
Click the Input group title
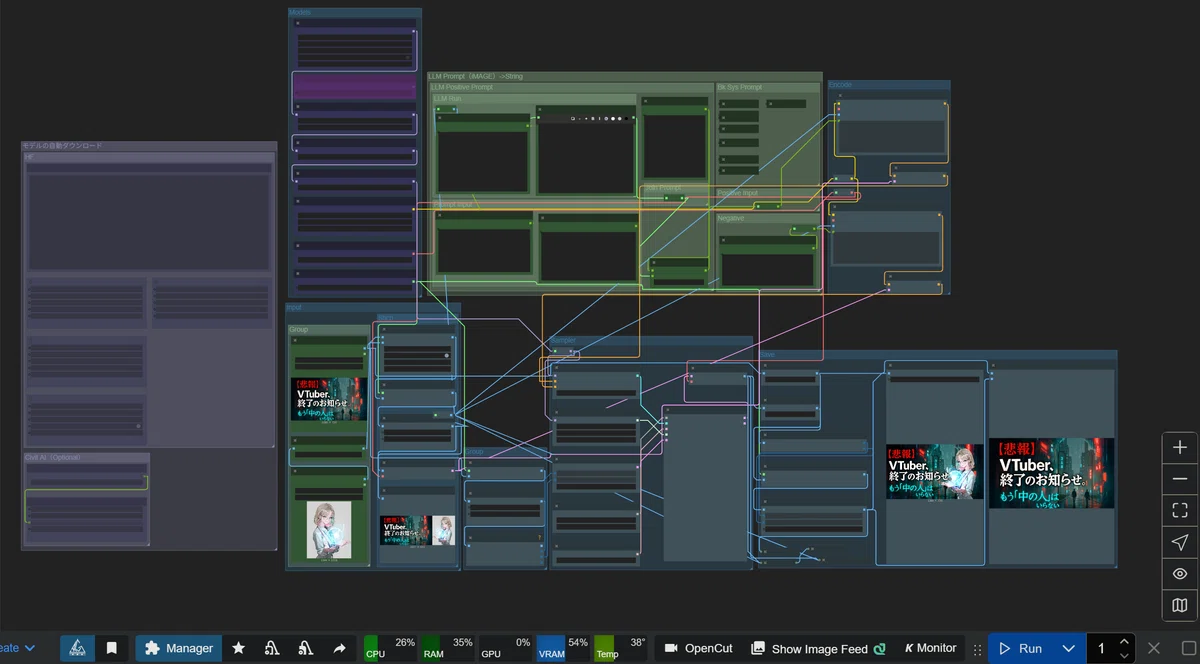click(294, 308)
